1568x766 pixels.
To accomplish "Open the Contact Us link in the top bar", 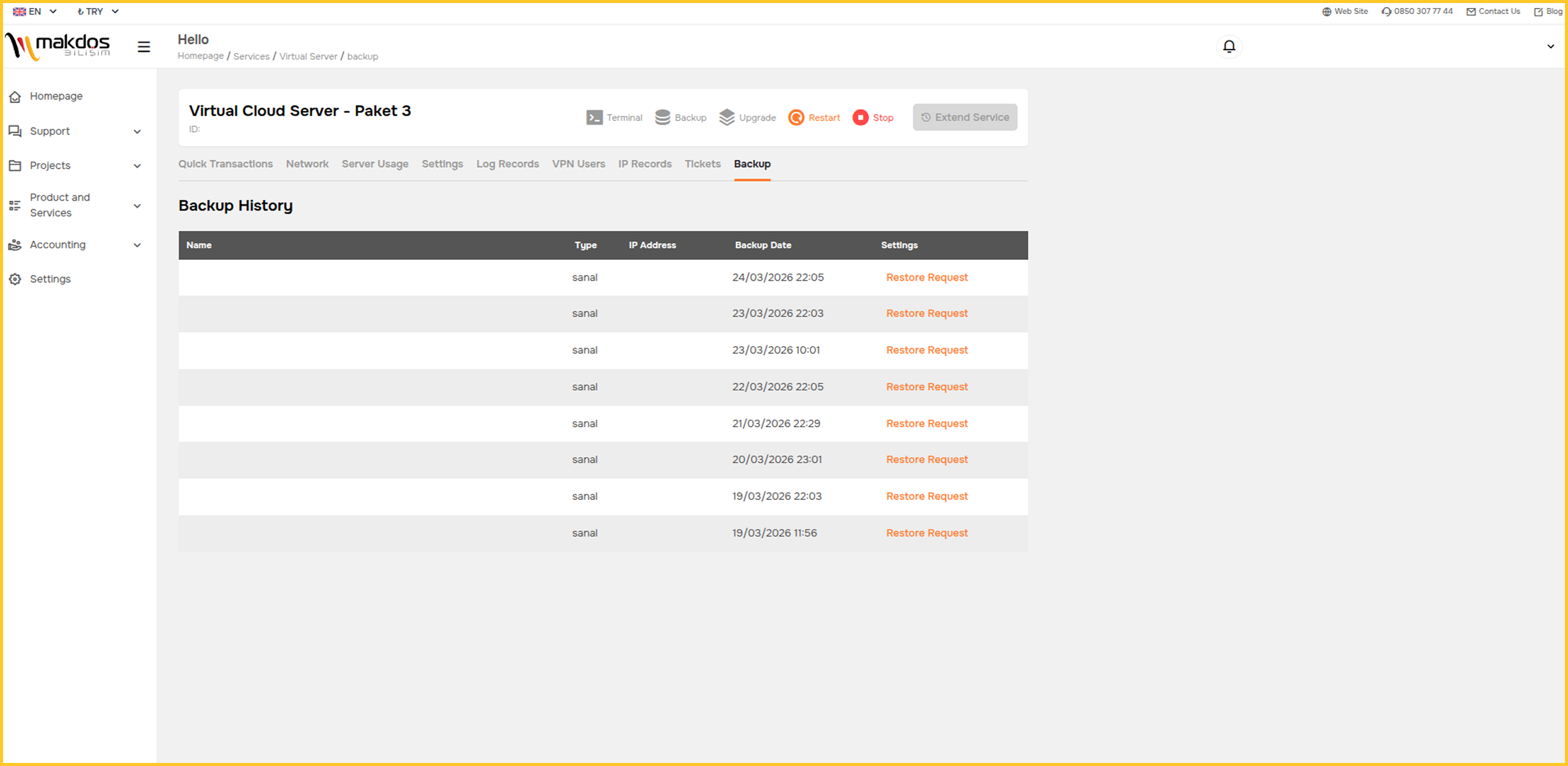I will 1493,11.
